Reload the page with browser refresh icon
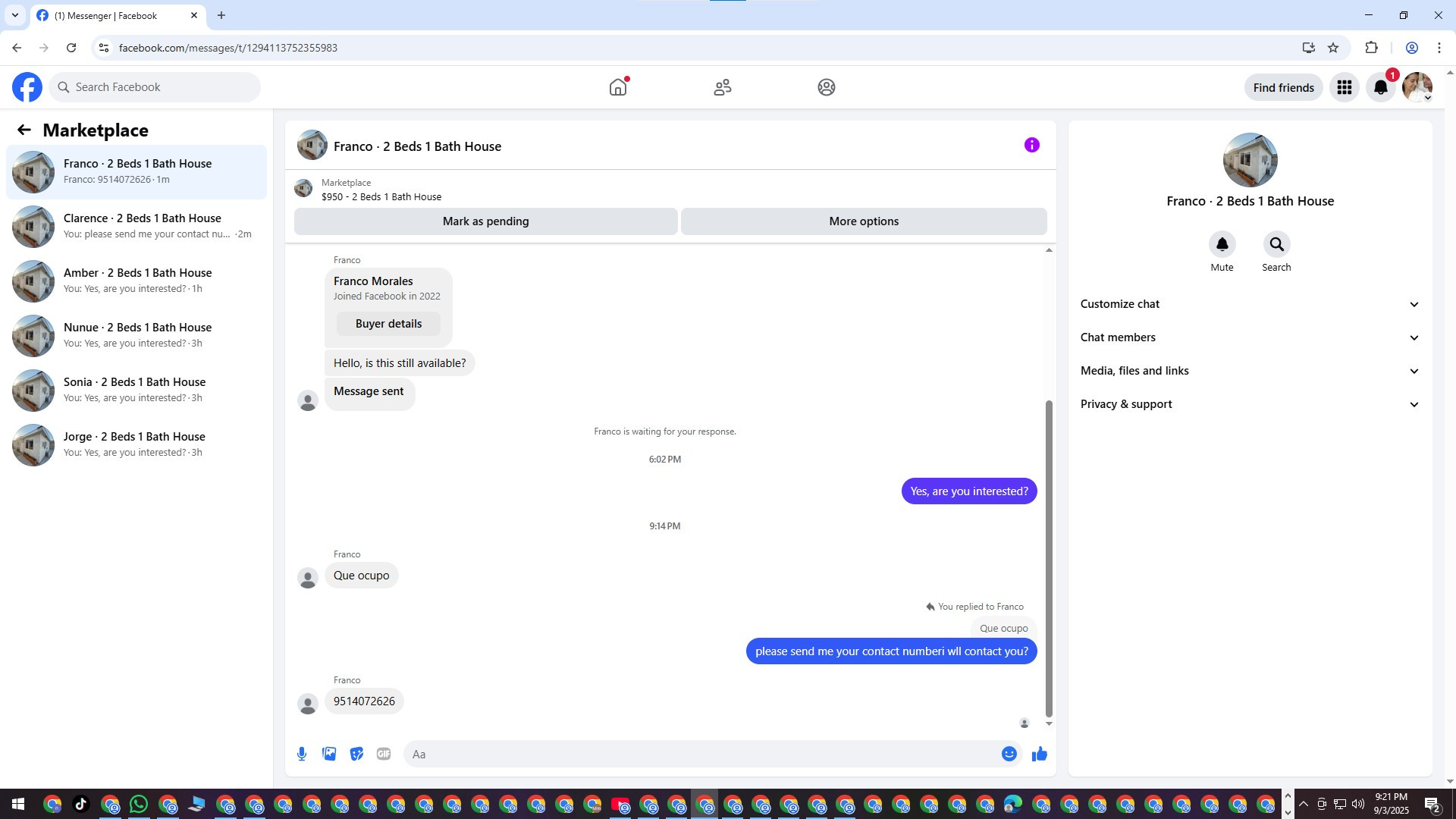Viewport: 1456px width, 819px height. tap(71, 48)
